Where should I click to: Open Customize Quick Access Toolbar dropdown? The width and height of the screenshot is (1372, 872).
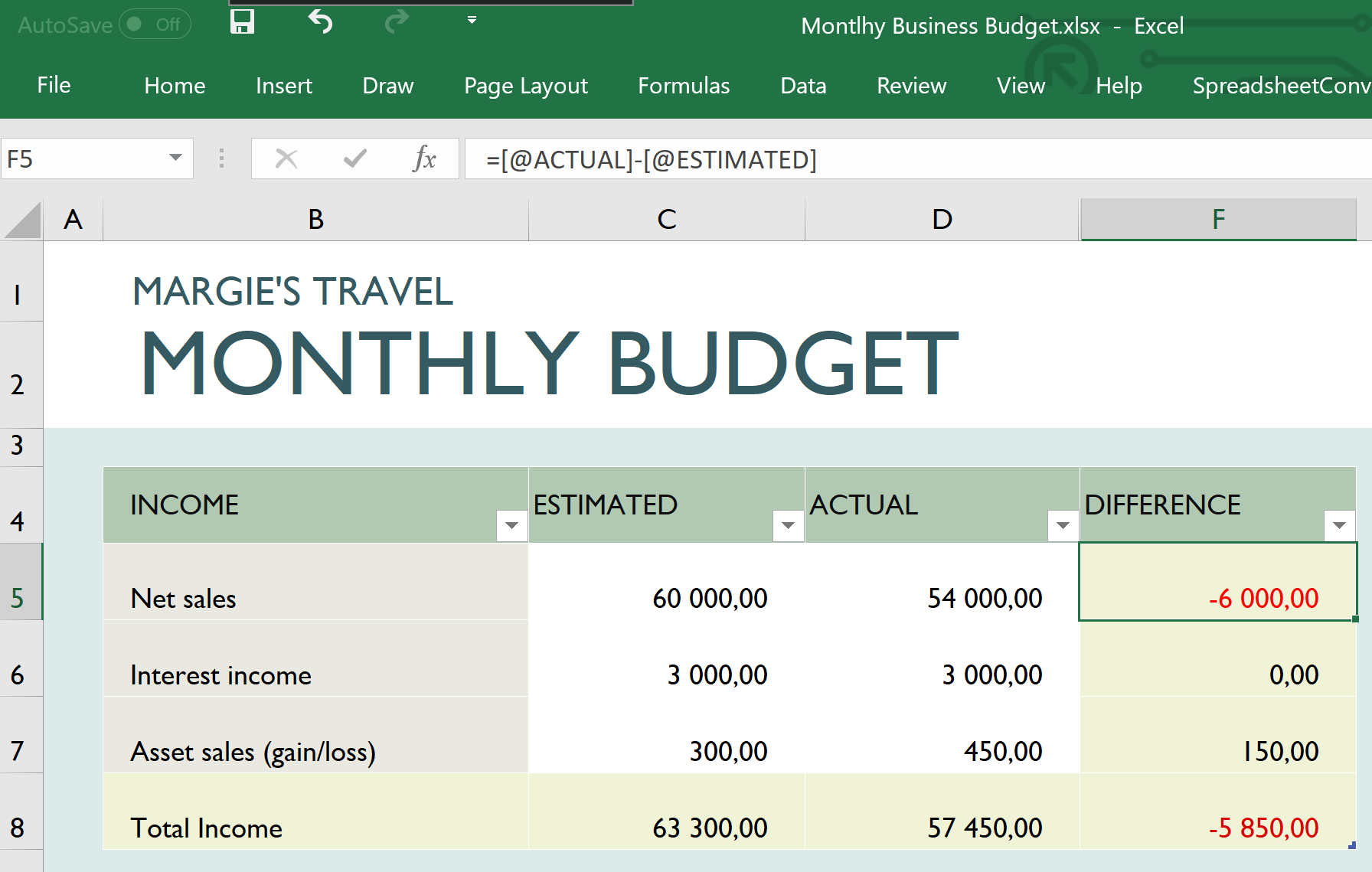(472, 21)
